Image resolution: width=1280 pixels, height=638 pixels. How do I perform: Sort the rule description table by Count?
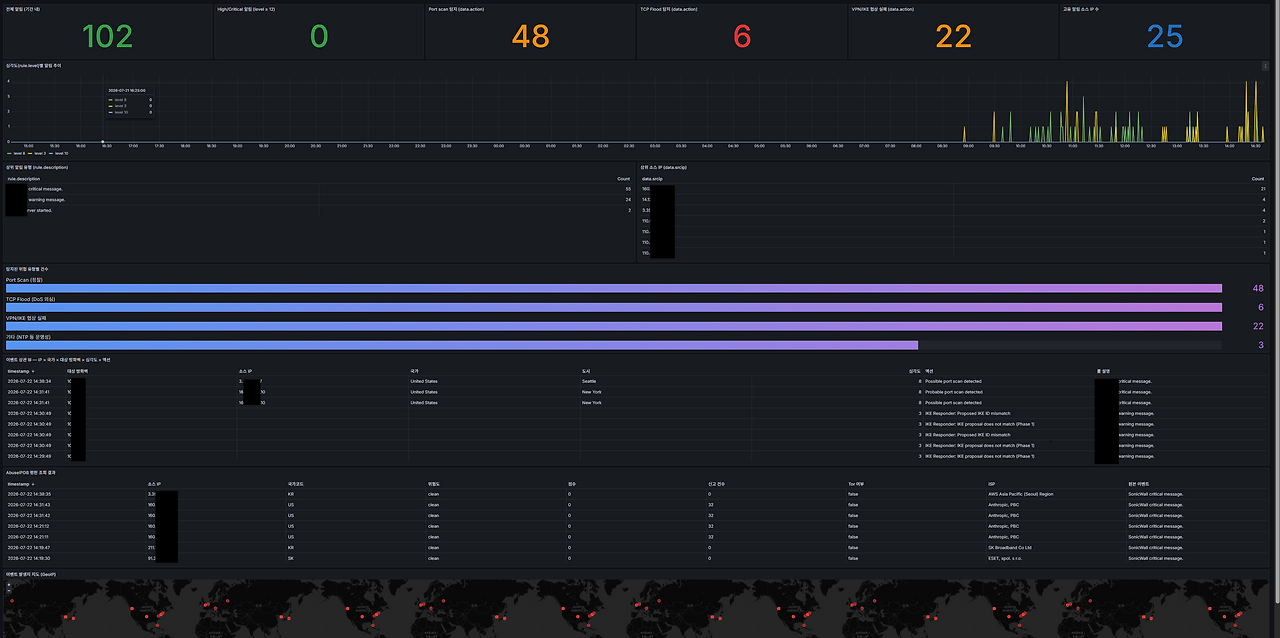click(624, 179)
